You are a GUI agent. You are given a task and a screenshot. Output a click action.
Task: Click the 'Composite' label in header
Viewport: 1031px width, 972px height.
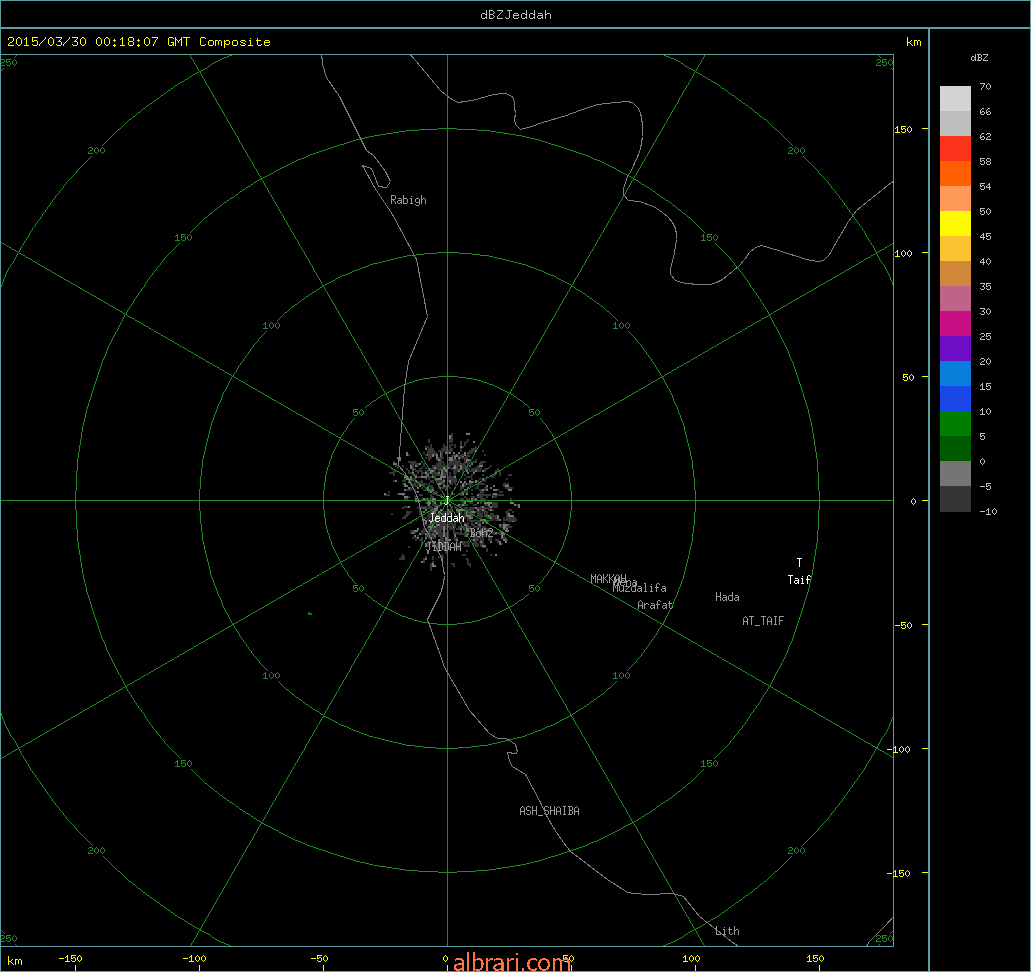pyautogui.click(x=235, y=42)
